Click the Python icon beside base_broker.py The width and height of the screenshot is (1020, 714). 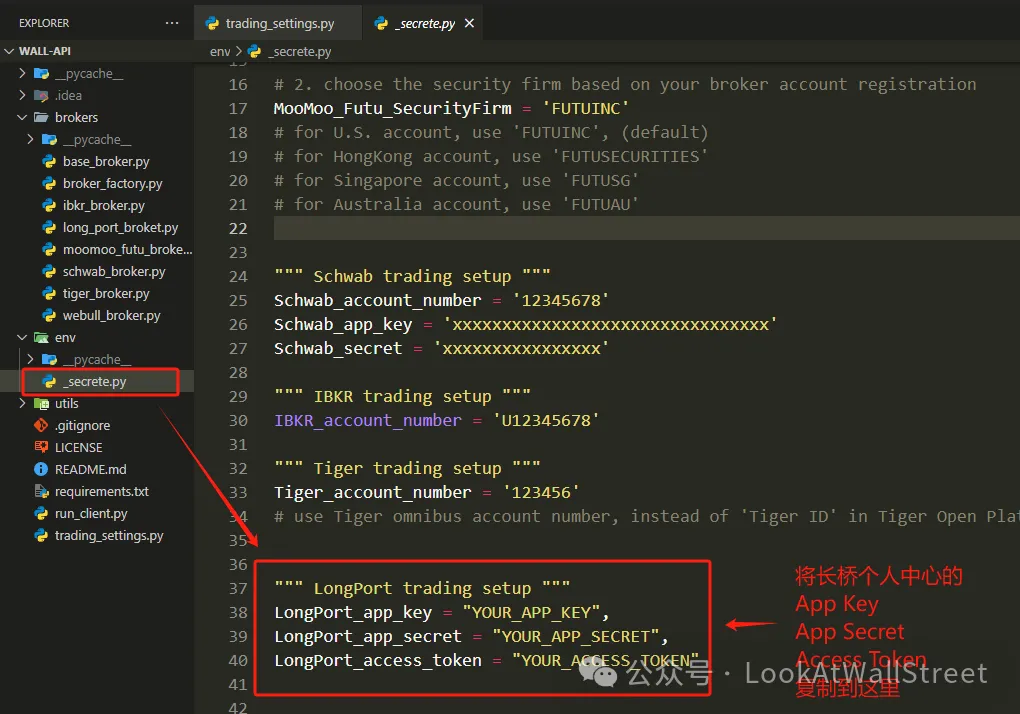(x=48, y=162)
